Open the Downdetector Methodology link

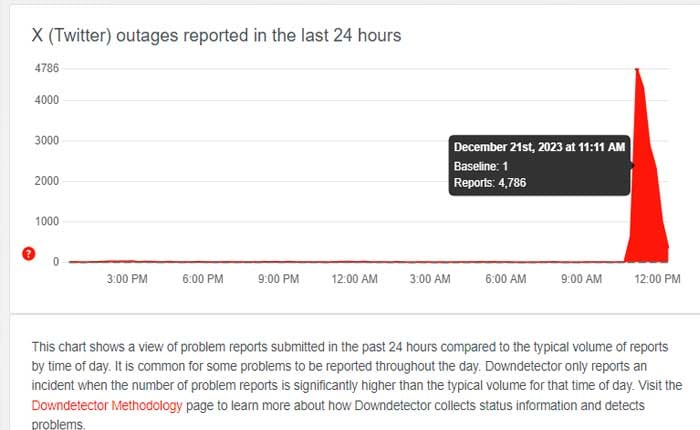[x=93, y=406]
